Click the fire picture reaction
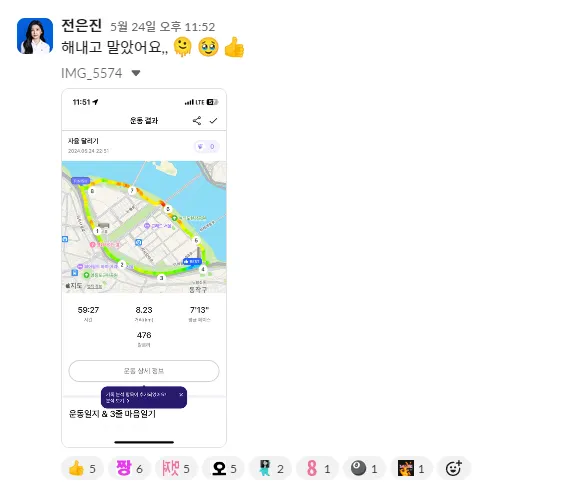The height and width of the screenshot is (489, 579). click(x=411, y=469)
